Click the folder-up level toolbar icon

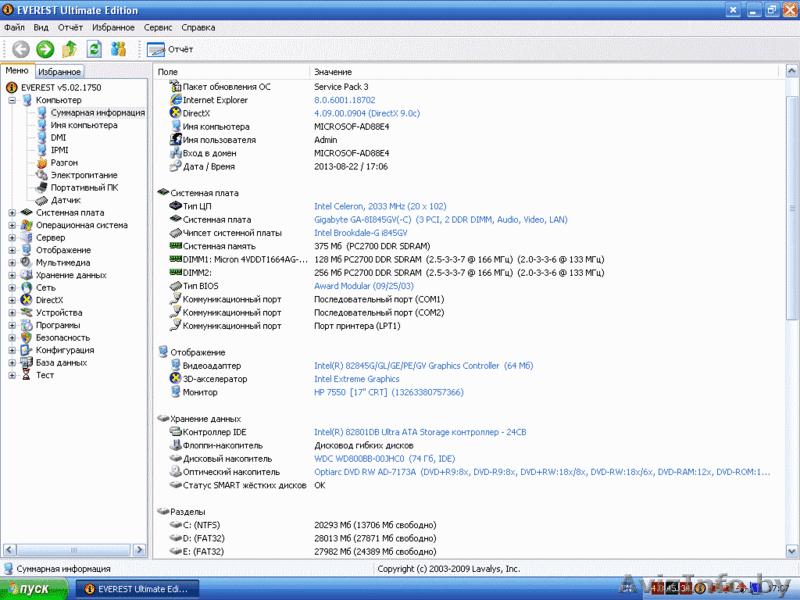click(69, 49)
